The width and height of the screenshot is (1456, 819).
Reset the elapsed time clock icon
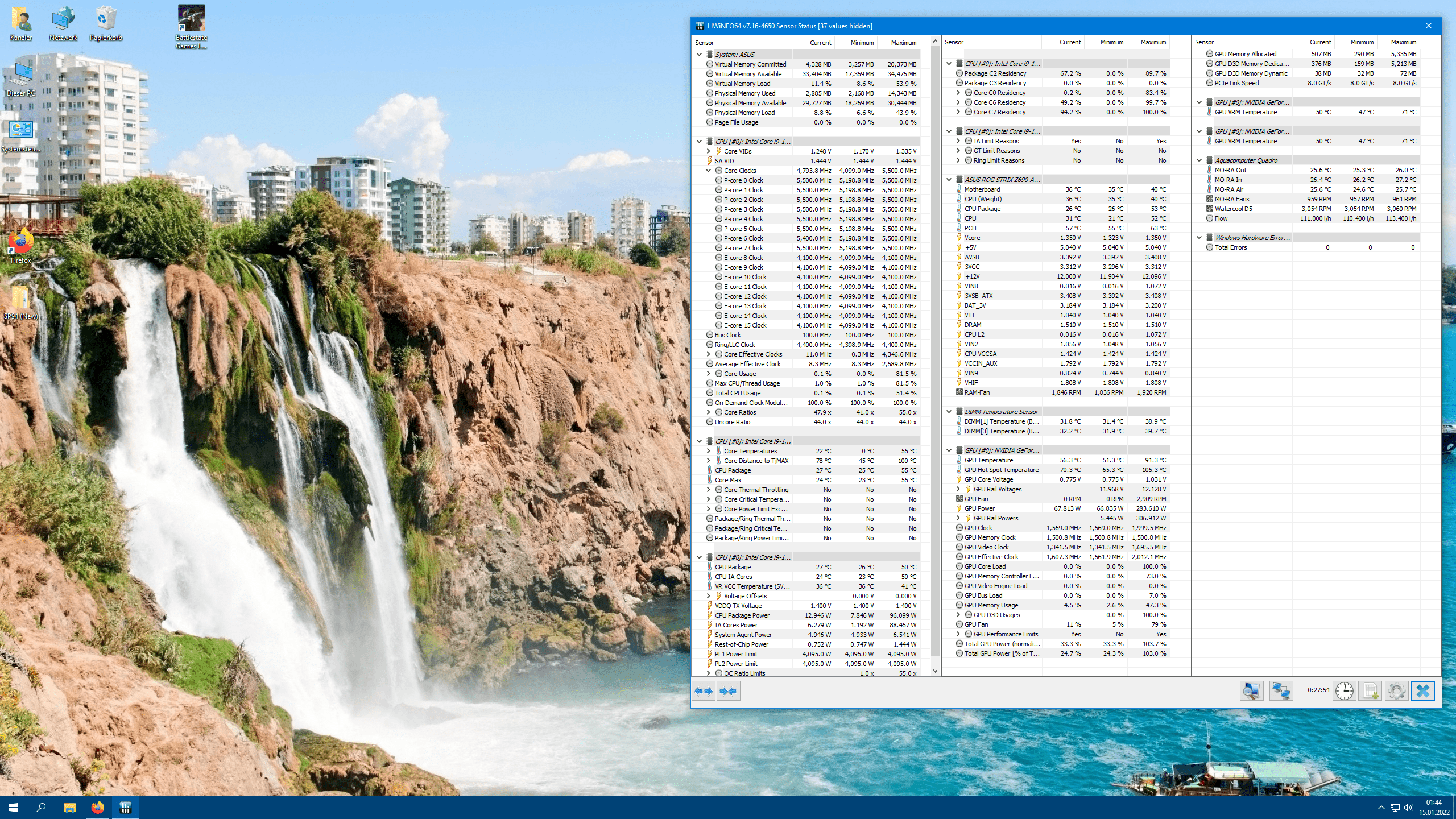1345,691
